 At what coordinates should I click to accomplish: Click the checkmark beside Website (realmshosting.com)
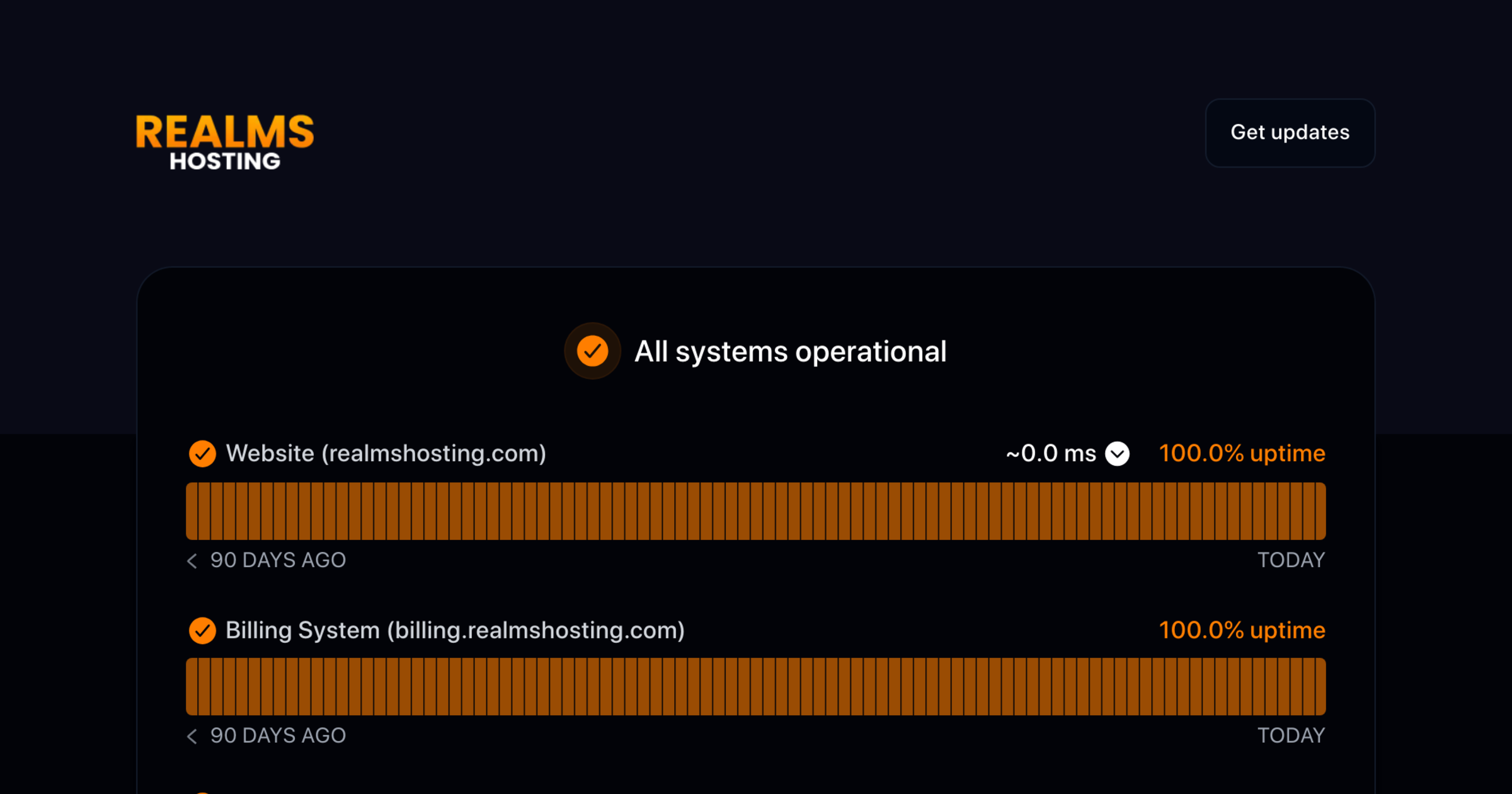[202, 453]
